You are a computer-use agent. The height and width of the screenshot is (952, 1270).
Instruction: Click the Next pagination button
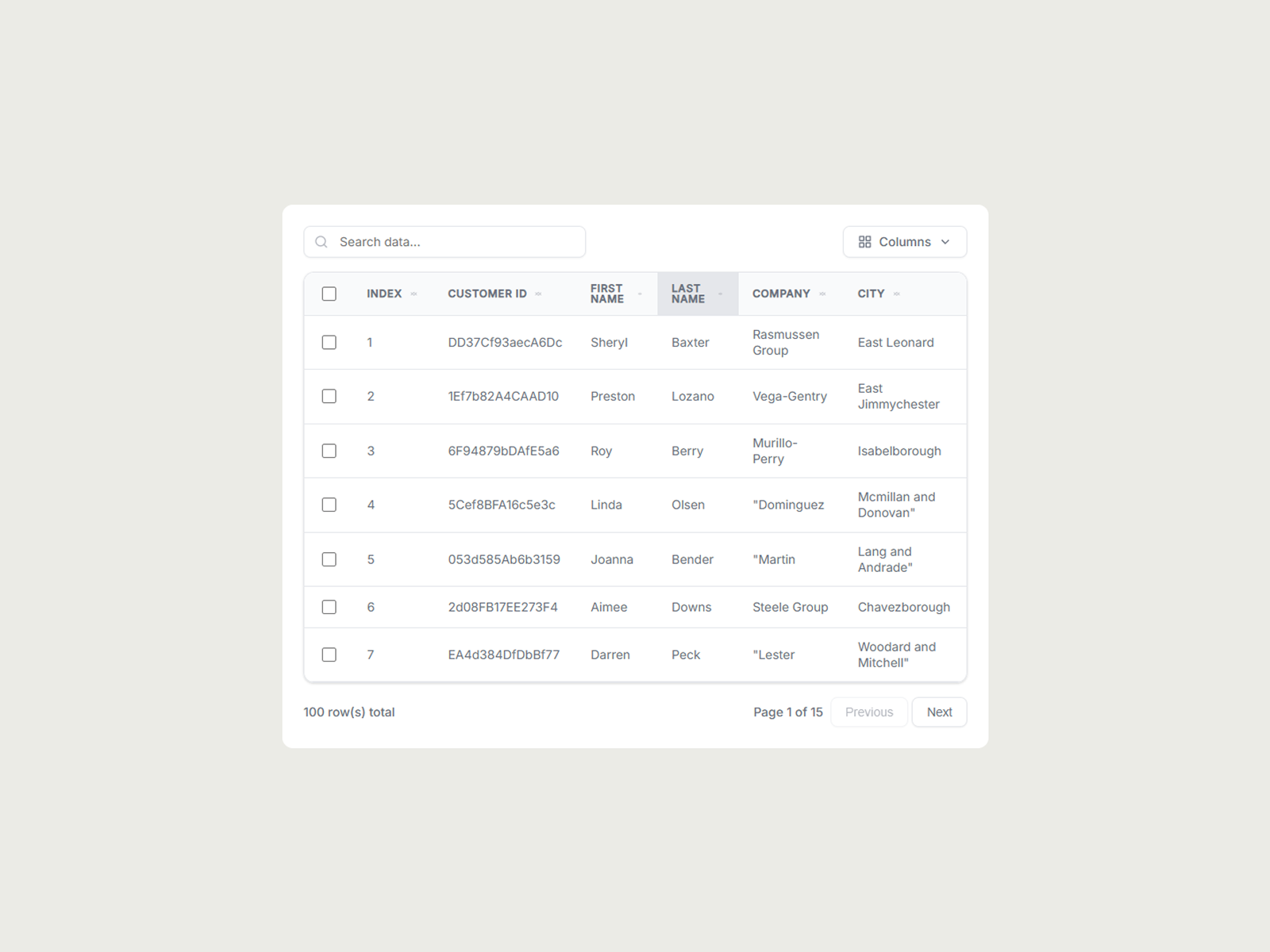(x=939, y=712)
